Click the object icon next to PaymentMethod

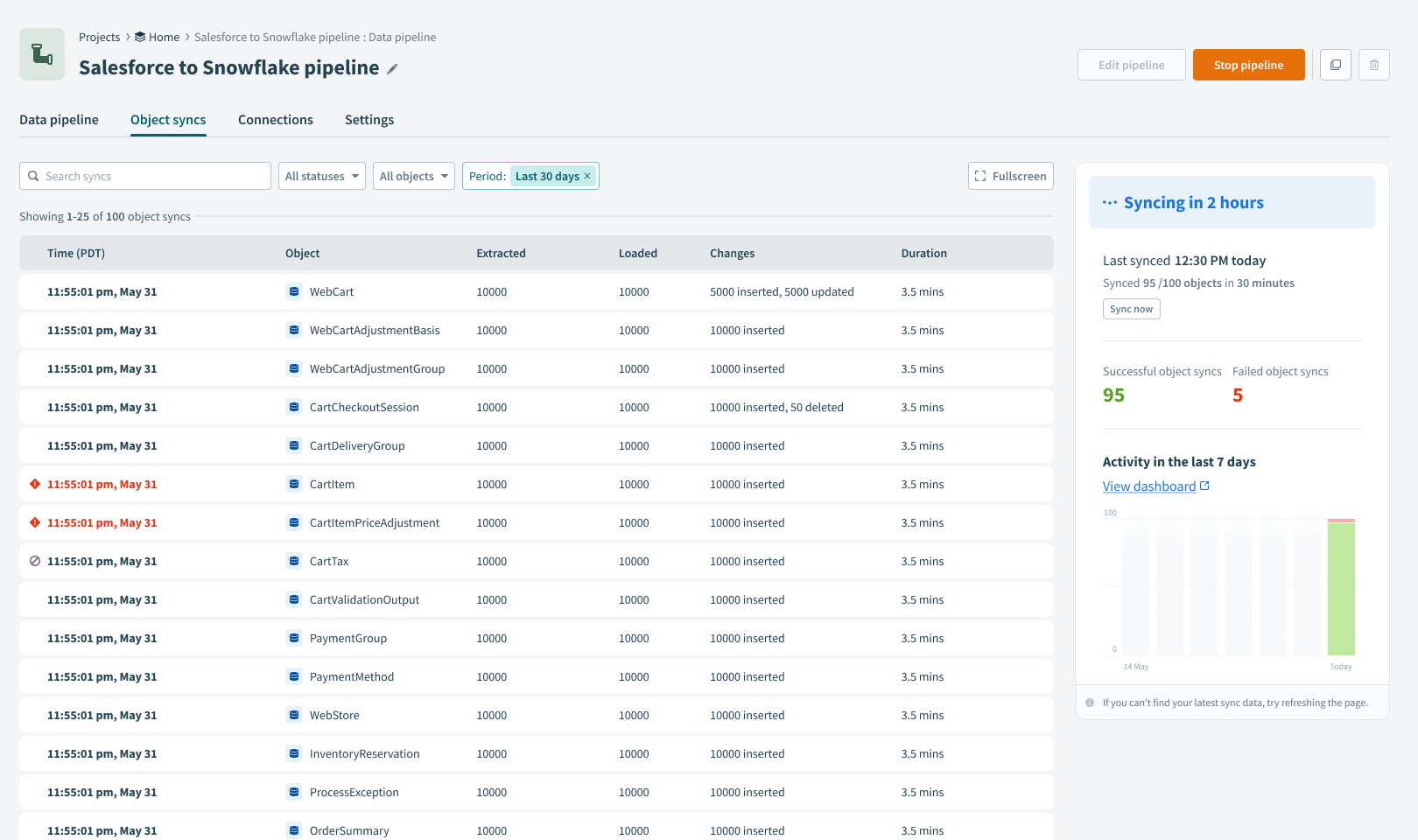[294, 676]
